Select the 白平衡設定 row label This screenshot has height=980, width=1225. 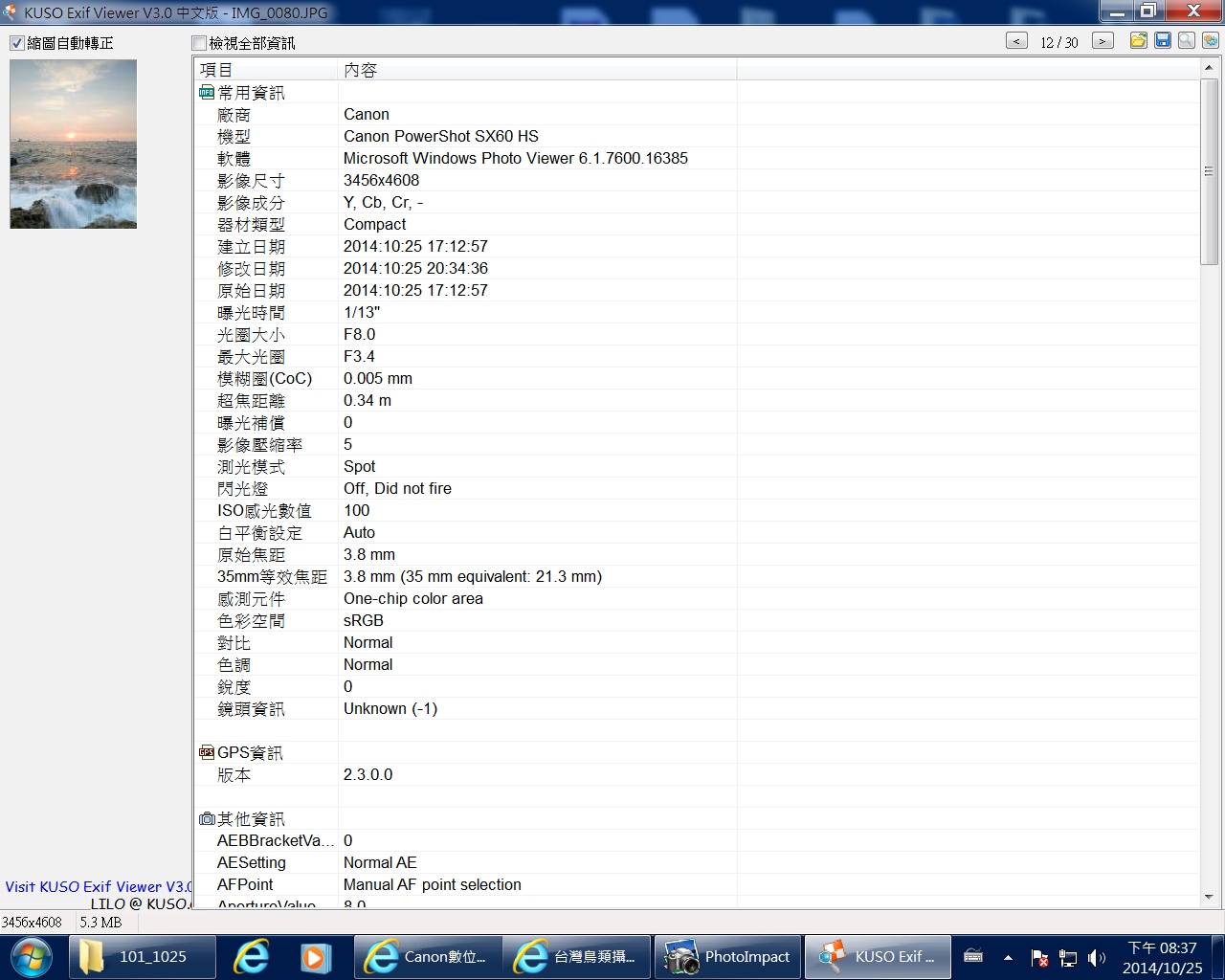point(259,533)
